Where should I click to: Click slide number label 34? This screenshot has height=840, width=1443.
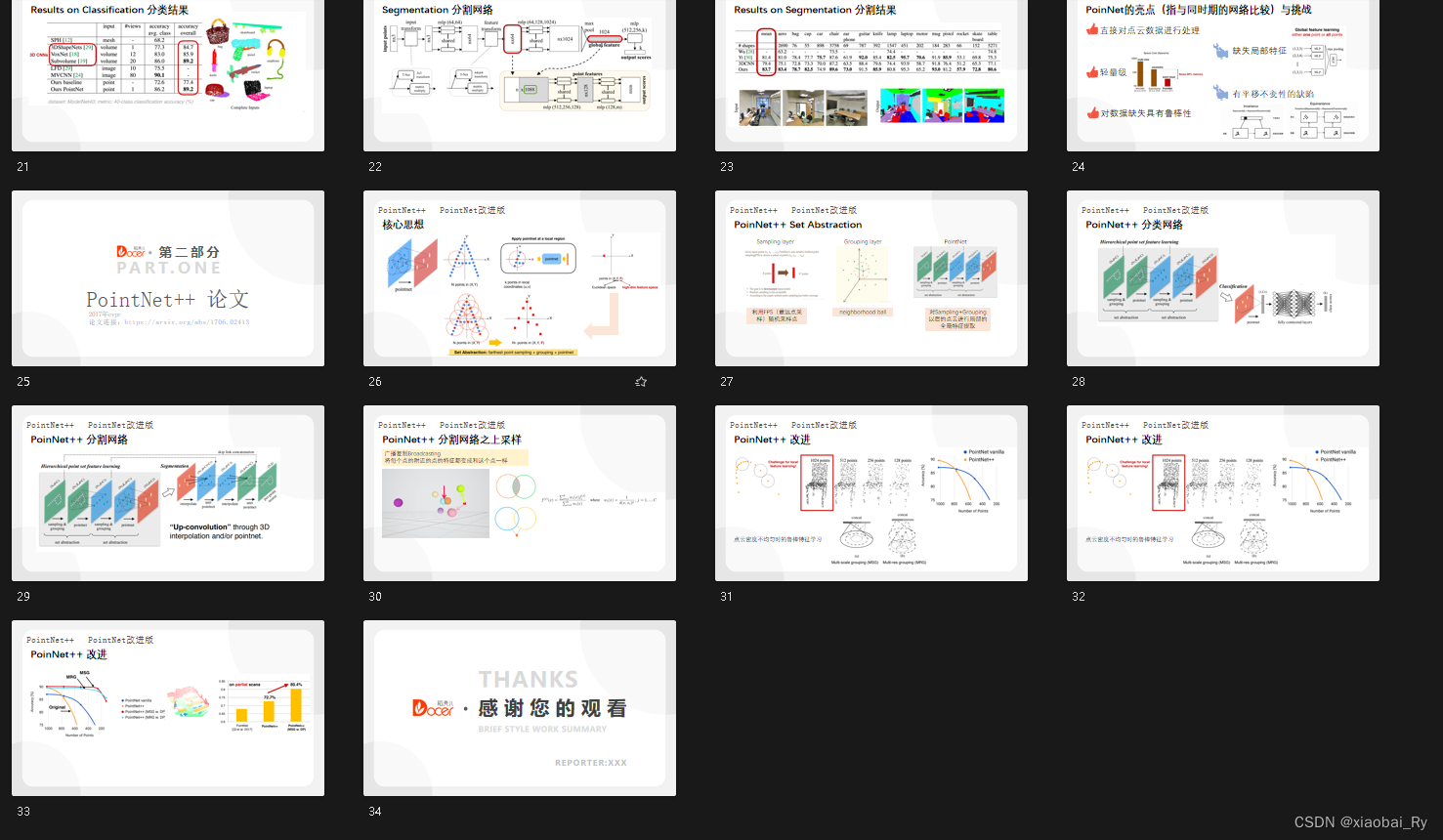pyautogui.click(x=375, y=812)
